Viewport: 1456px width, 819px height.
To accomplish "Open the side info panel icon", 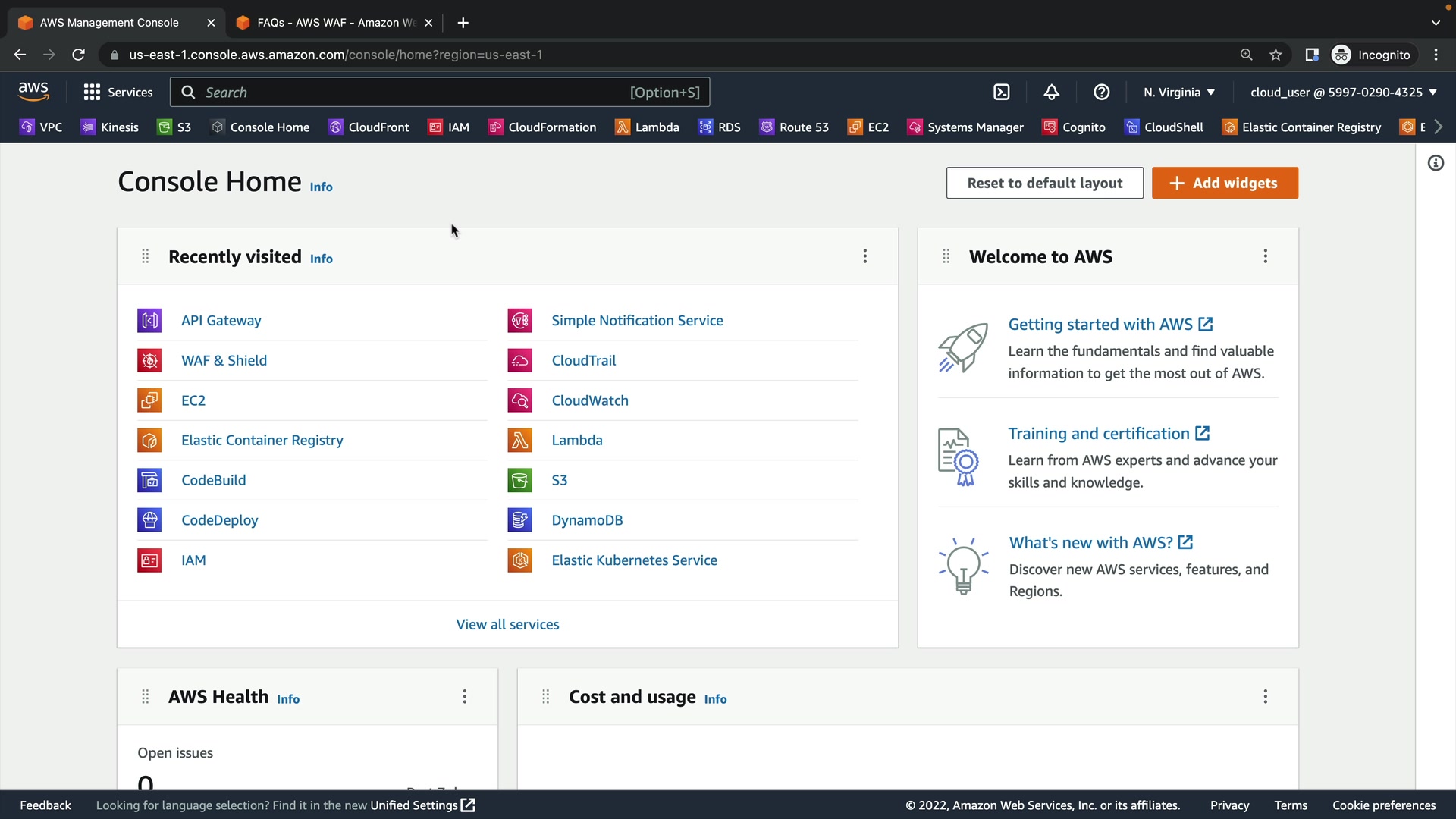I will click(1436, 163).
